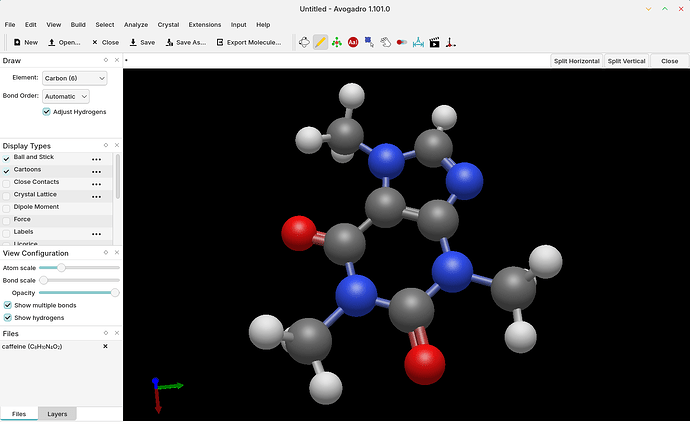Open the Element dropdown showing Carbon
The height and width of the screenshot is (431, 690).
pos(76,77)
